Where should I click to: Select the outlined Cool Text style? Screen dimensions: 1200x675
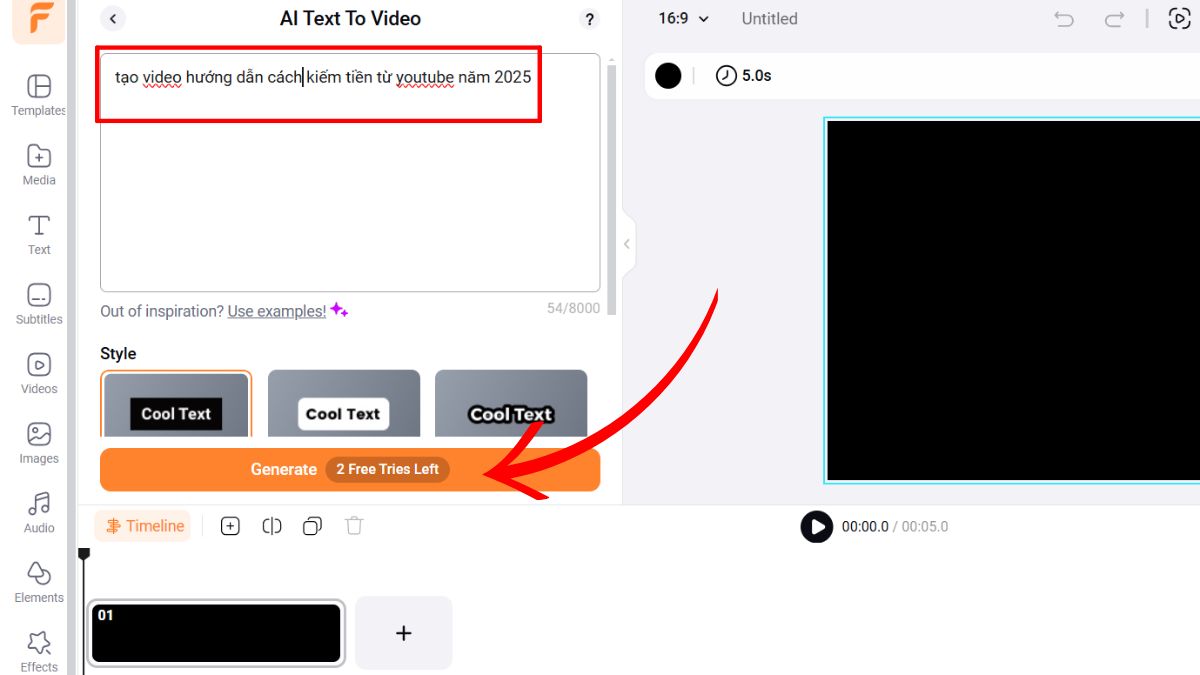pyautogui.click(x=511, y=405)
